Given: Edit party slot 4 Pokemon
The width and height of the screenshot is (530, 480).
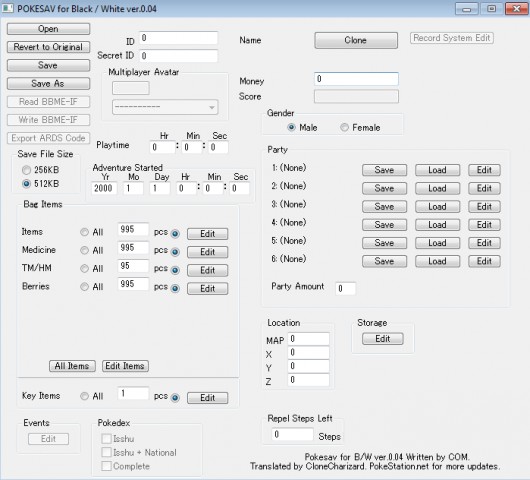Looking at the screenshot, I should (x=484, y=225).
